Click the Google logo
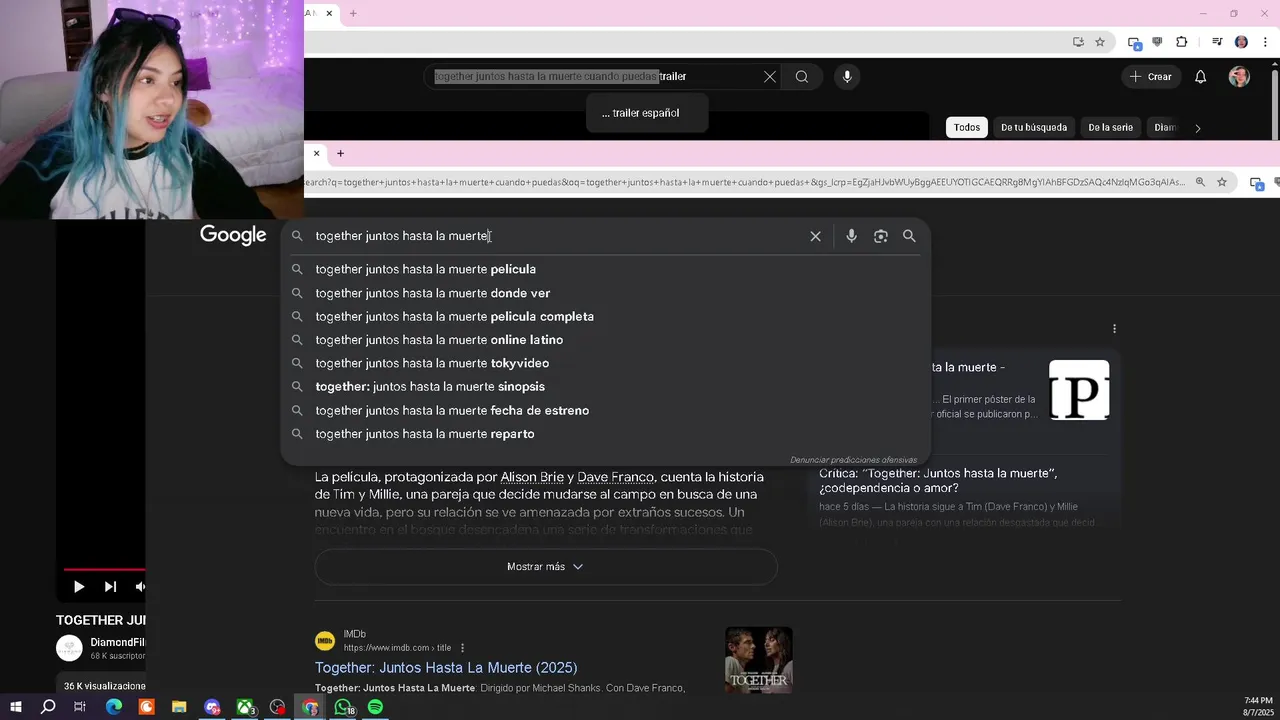 point(233,235)
